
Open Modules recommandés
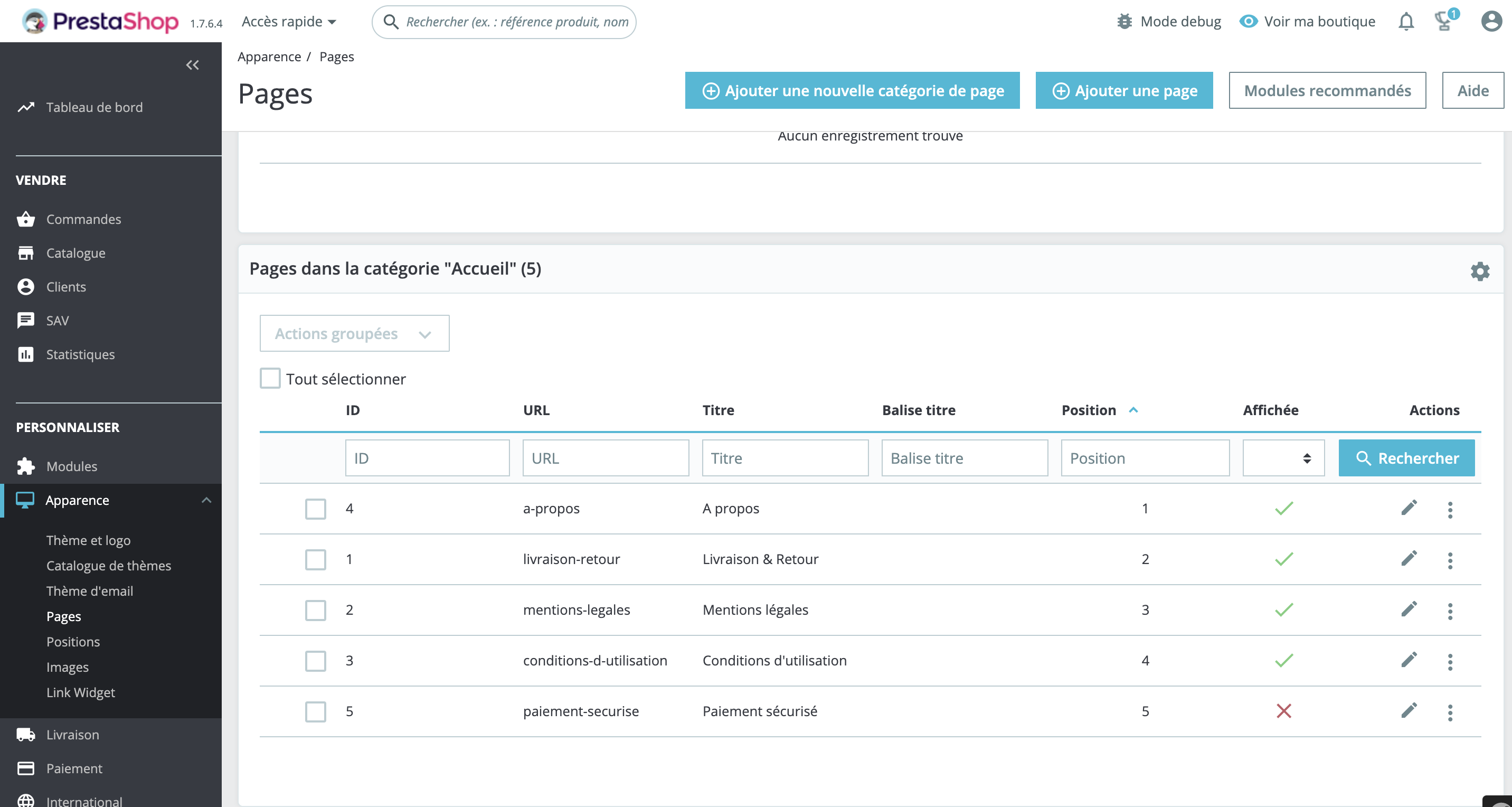pos(1327,90)
